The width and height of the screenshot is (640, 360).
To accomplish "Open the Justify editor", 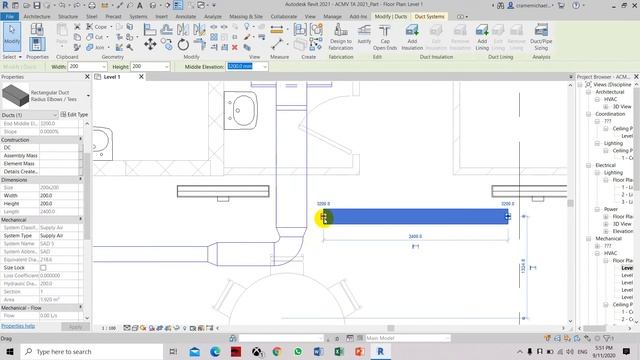I will coord(364,34).
